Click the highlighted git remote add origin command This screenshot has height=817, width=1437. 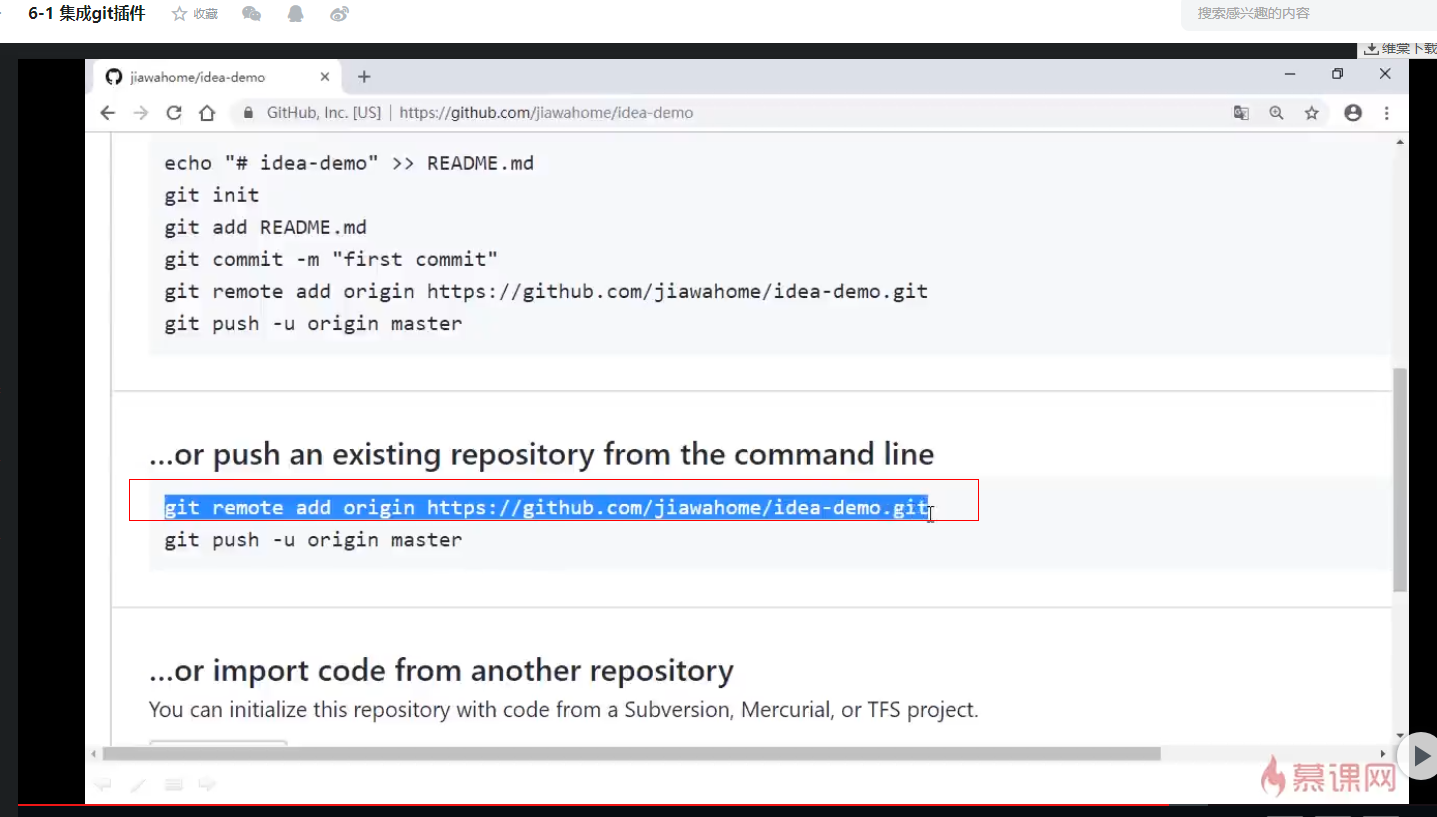coord(546,508)
